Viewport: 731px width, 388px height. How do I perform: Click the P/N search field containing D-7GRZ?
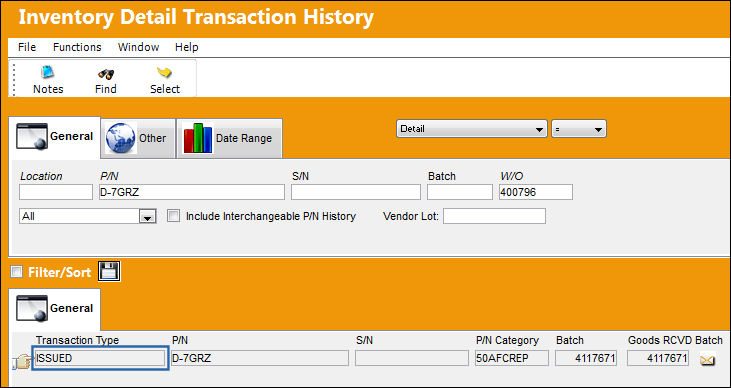click(x=192, y=192)
